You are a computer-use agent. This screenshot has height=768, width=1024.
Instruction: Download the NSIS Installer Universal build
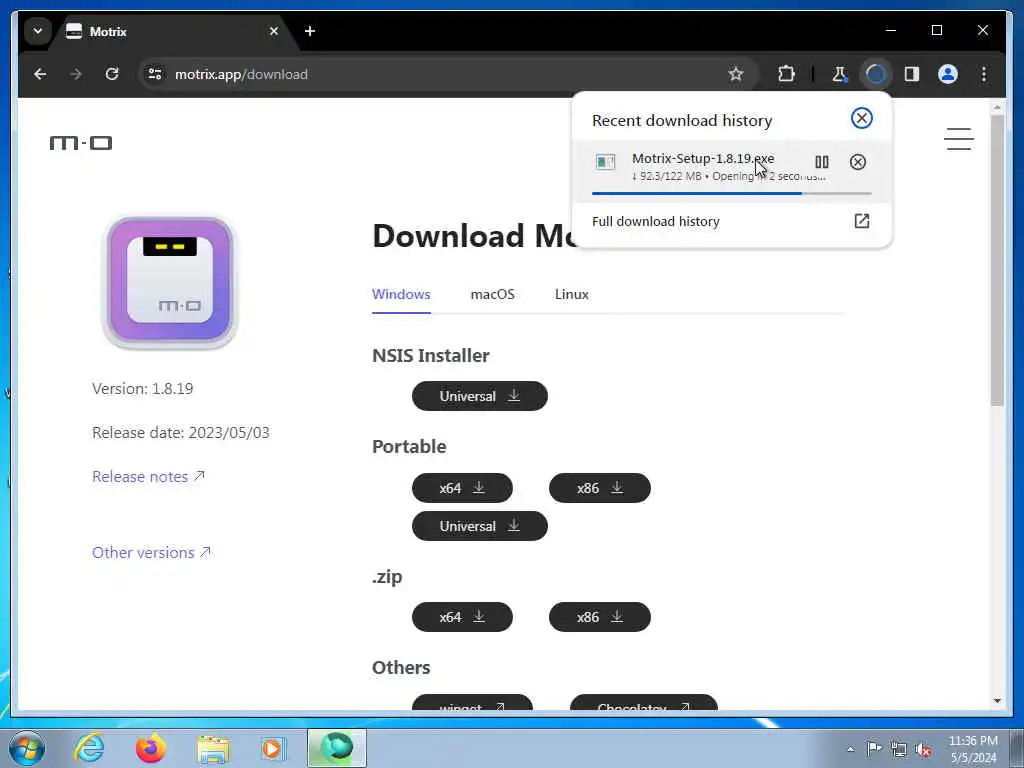click(x=479, y=396)
